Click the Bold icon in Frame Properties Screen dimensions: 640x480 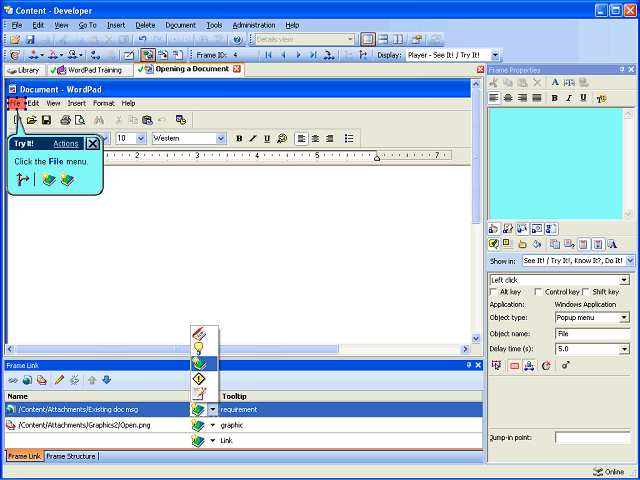(x=554, y=98)
